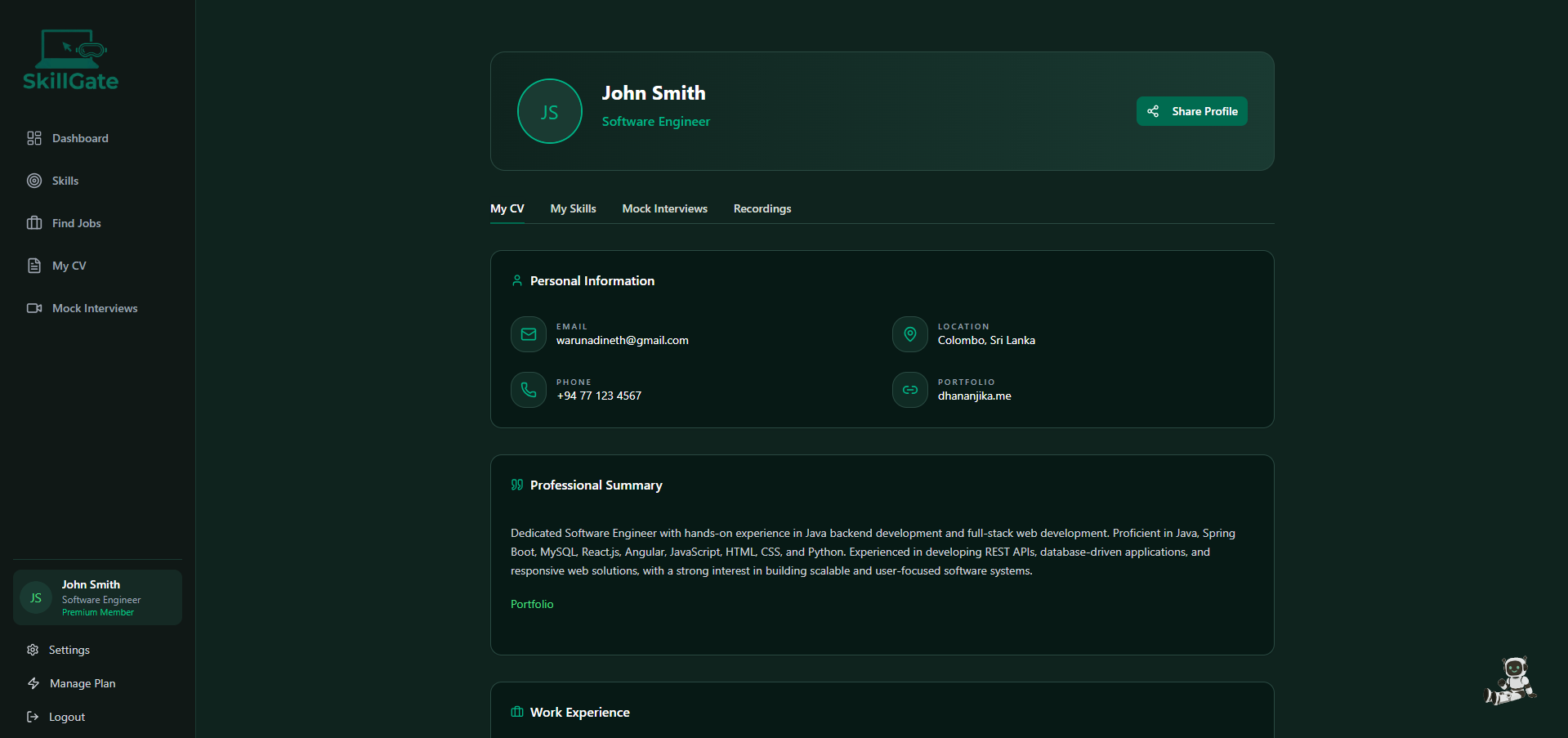This screenshot has height=738, width=1568.
Task: Switch to the Recordings tab
Action: pos(762,208)
